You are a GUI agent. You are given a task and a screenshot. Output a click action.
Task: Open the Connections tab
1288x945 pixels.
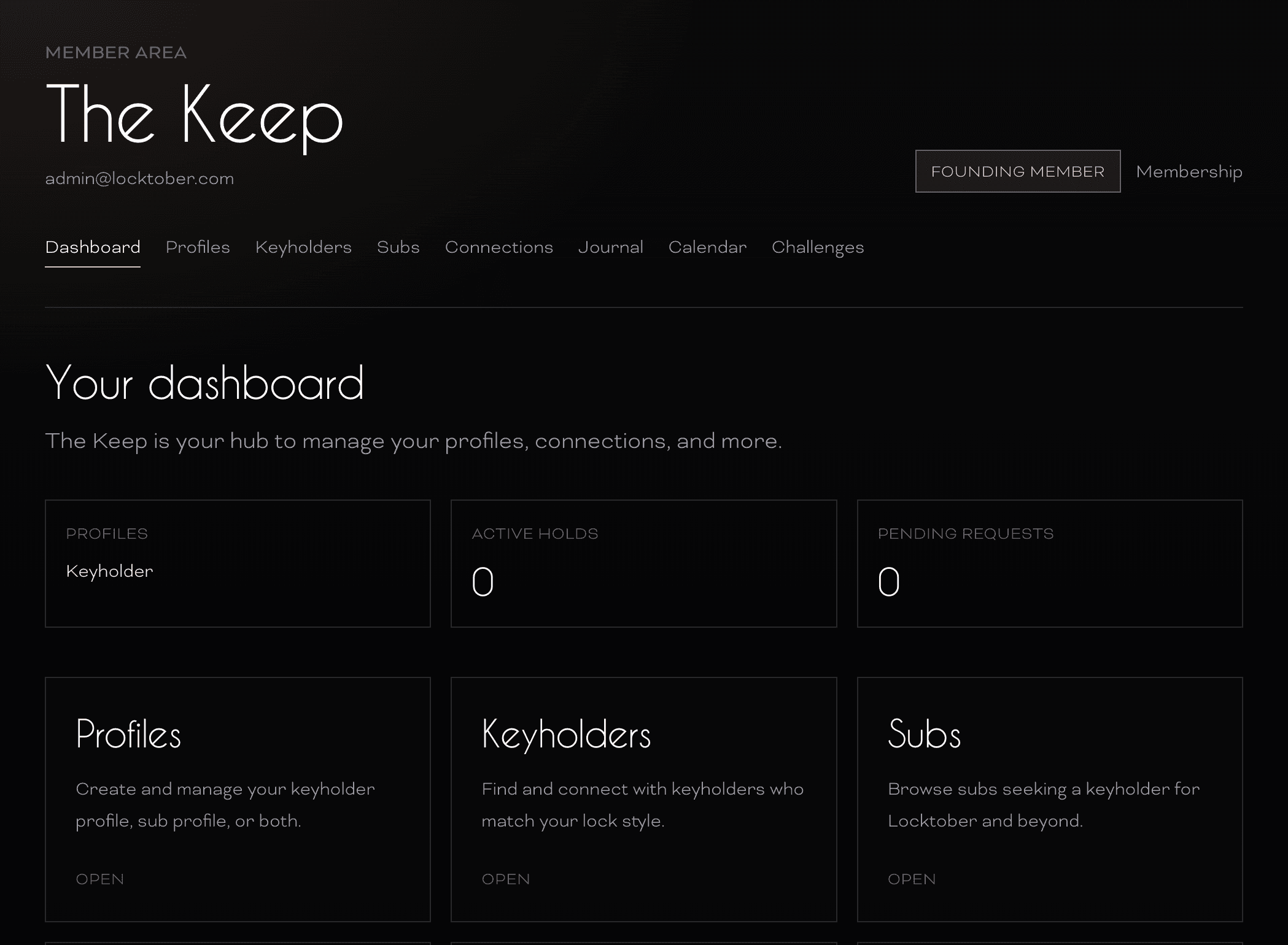click(499, 247)
